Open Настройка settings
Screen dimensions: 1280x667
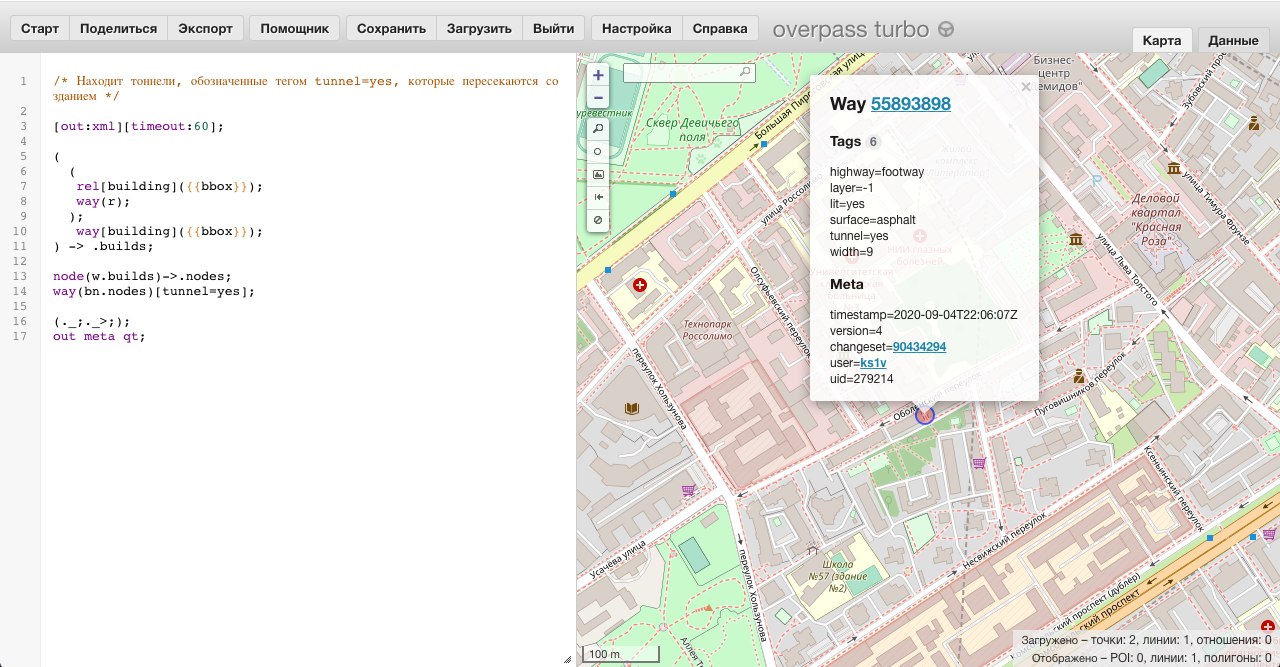[x=636, y=29]
